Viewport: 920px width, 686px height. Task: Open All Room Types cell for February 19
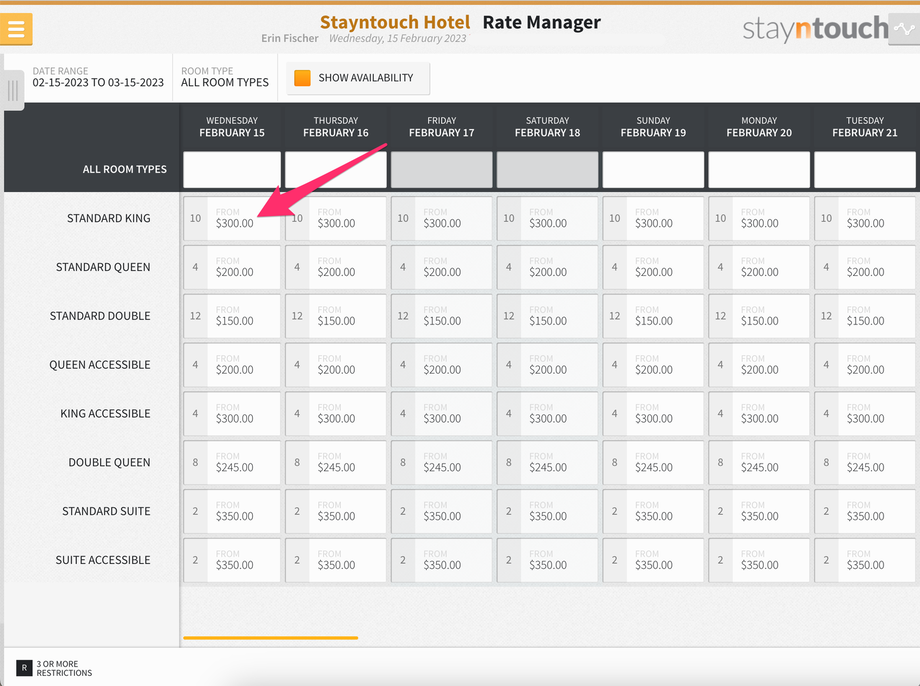653,170
